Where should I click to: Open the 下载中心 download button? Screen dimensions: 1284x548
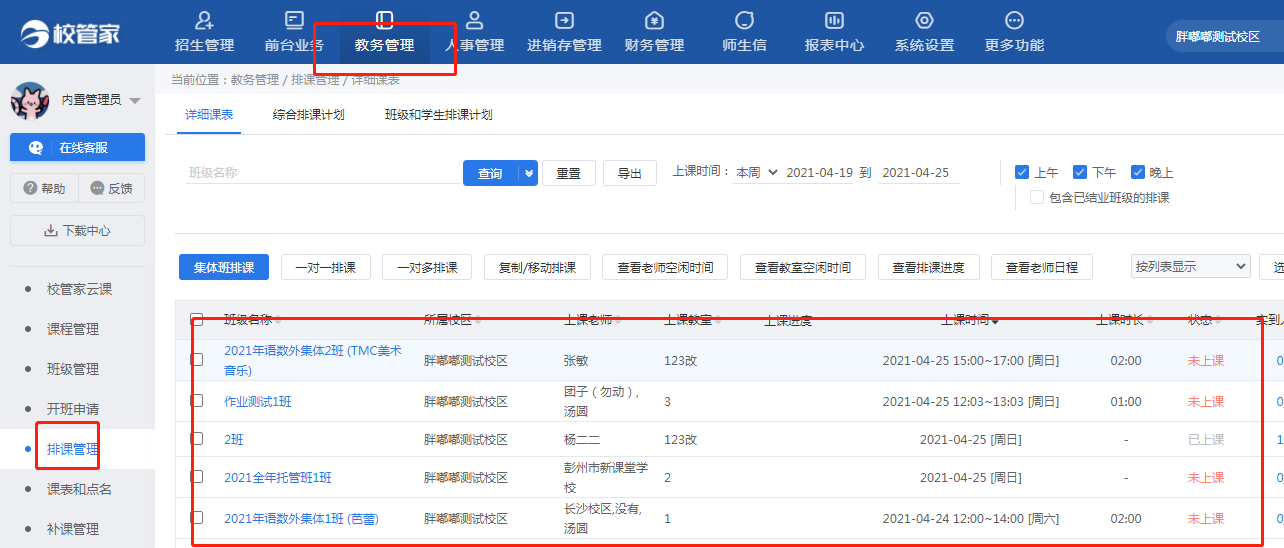(x=77, y=230)
